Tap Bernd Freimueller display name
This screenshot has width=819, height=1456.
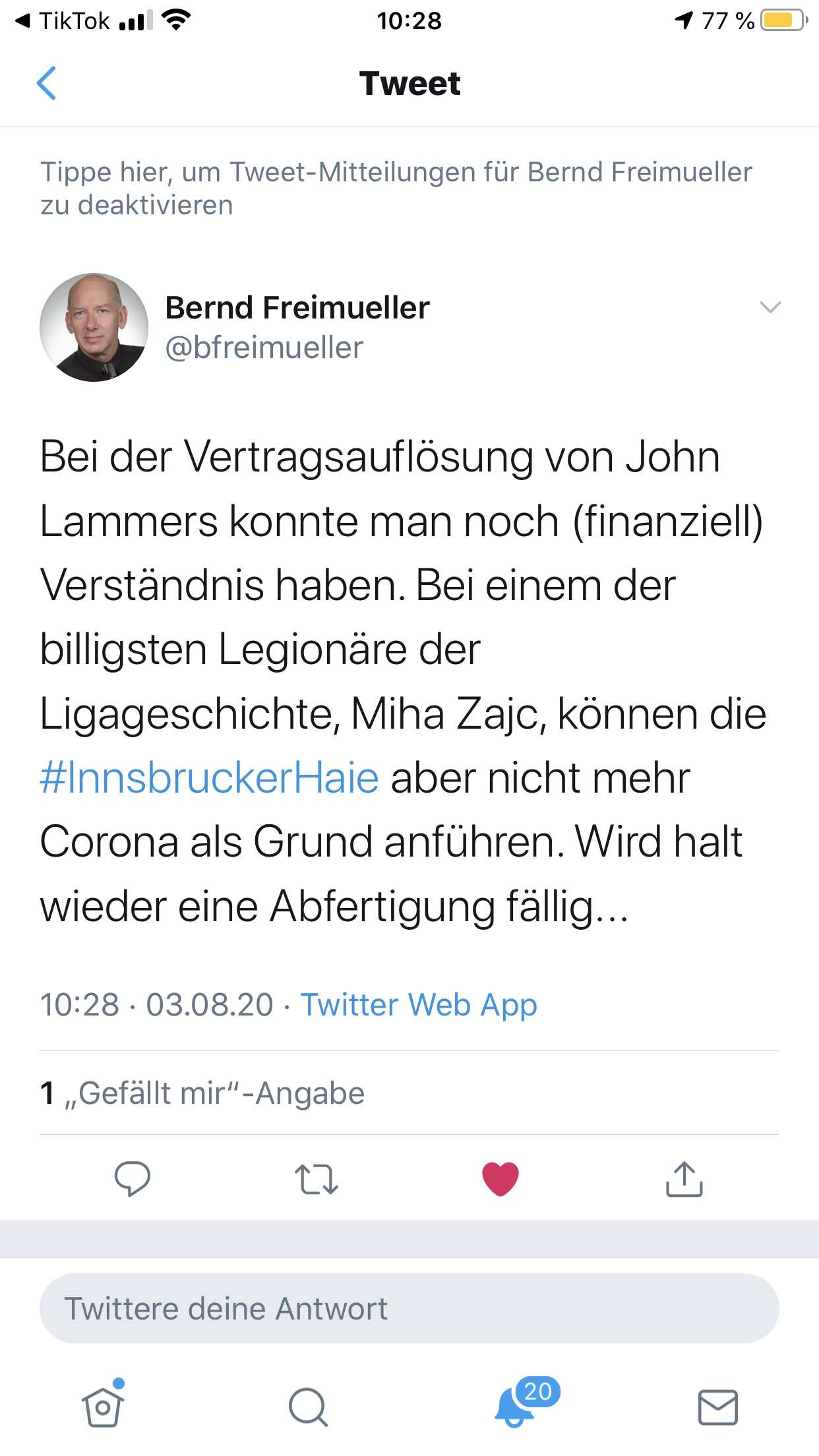(x=297, y=308)
